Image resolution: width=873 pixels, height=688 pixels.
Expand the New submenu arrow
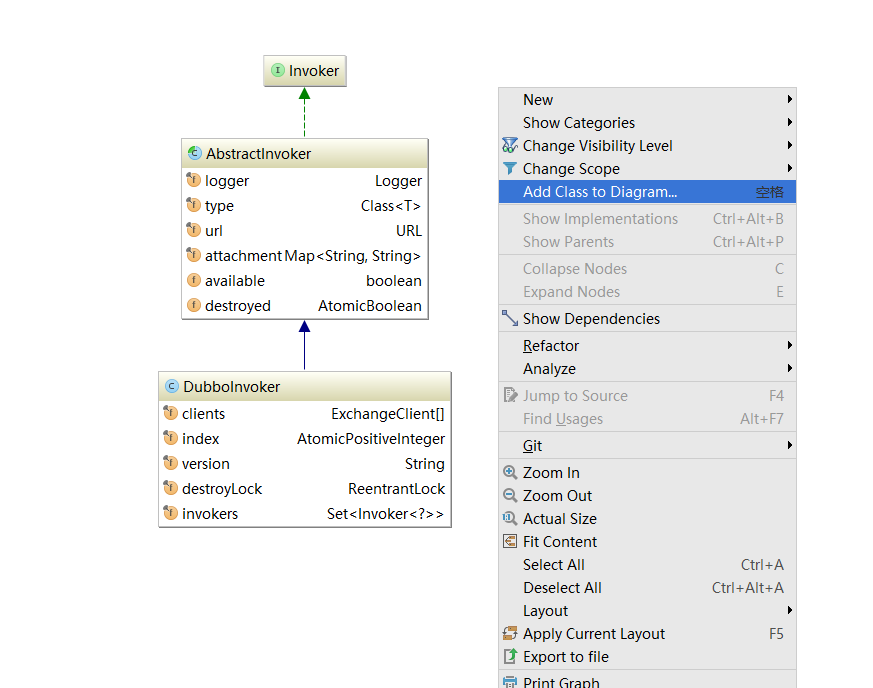789,99
